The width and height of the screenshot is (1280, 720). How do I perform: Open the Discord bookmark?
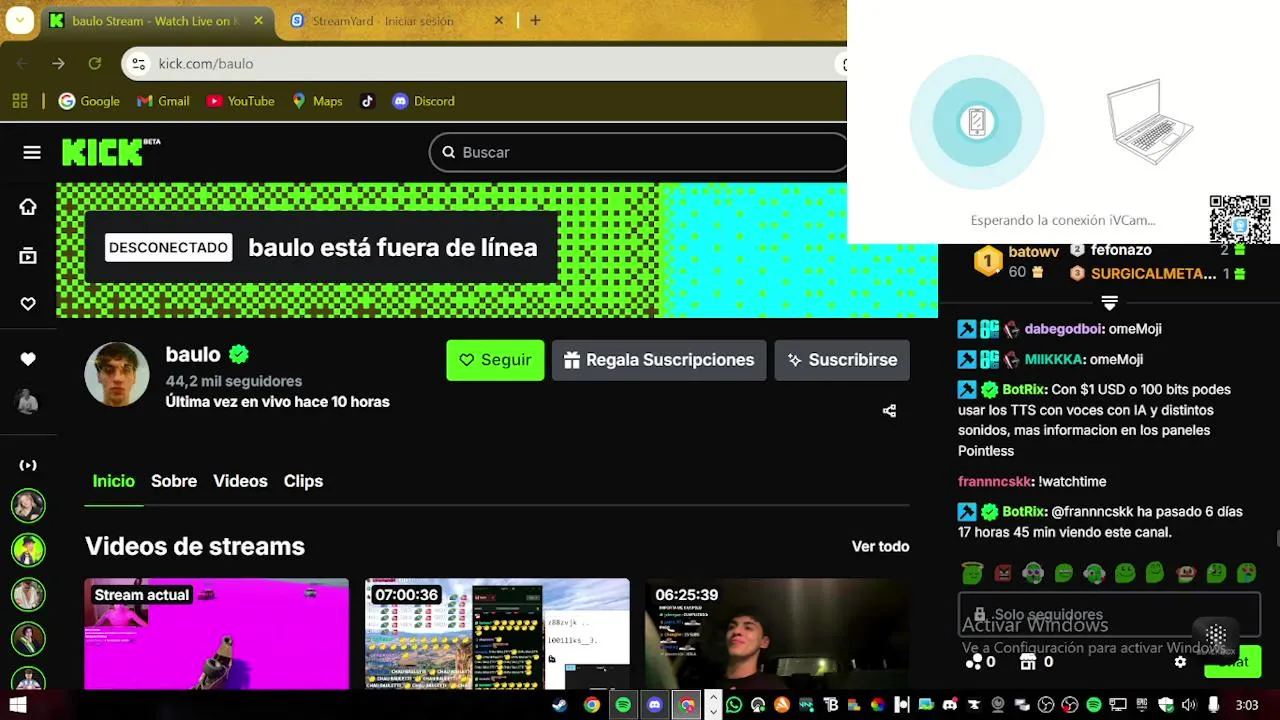coord(423,101)
